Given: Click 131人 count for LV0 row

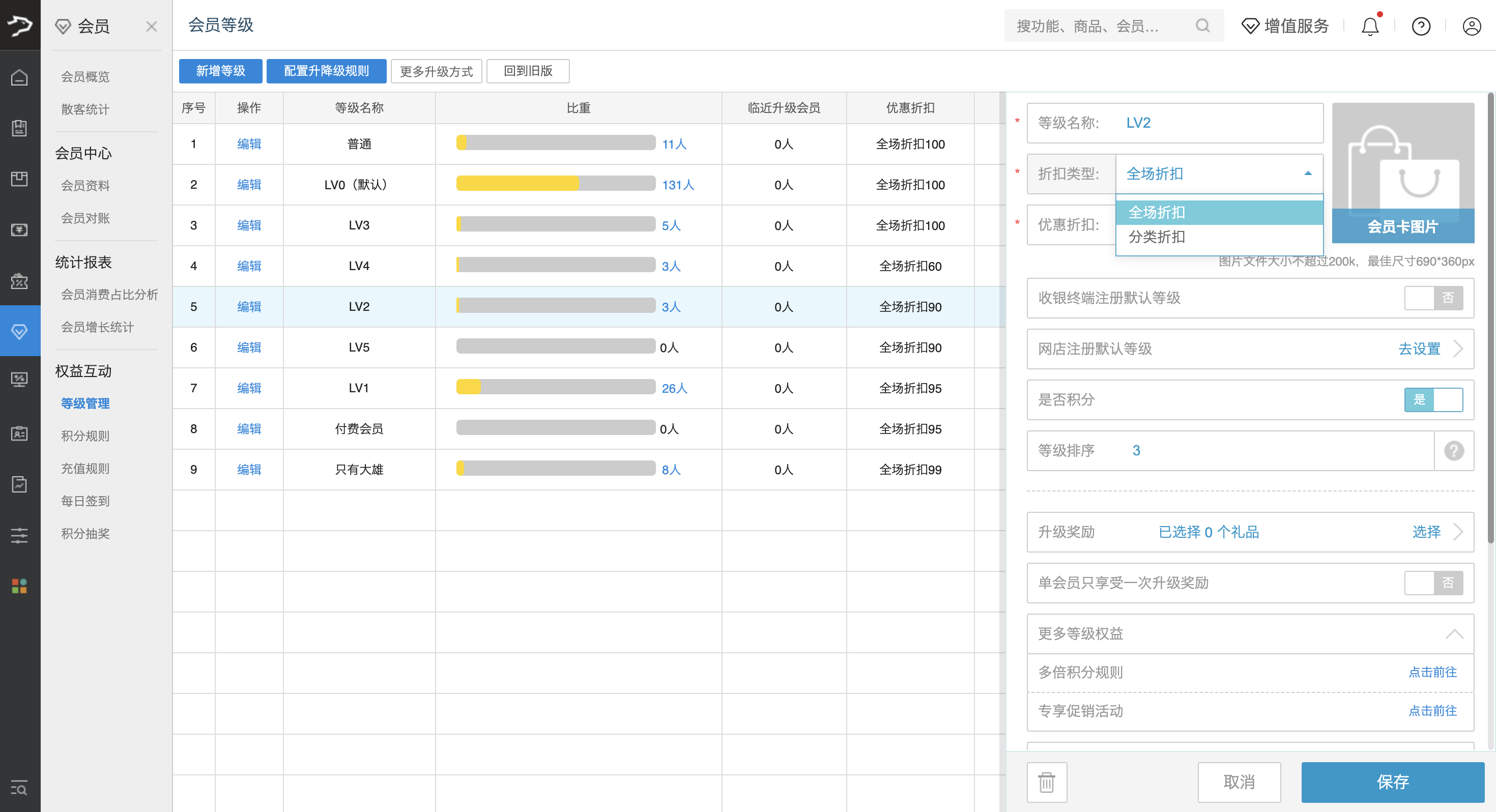Looking at the screenshot, I should 678,185.
